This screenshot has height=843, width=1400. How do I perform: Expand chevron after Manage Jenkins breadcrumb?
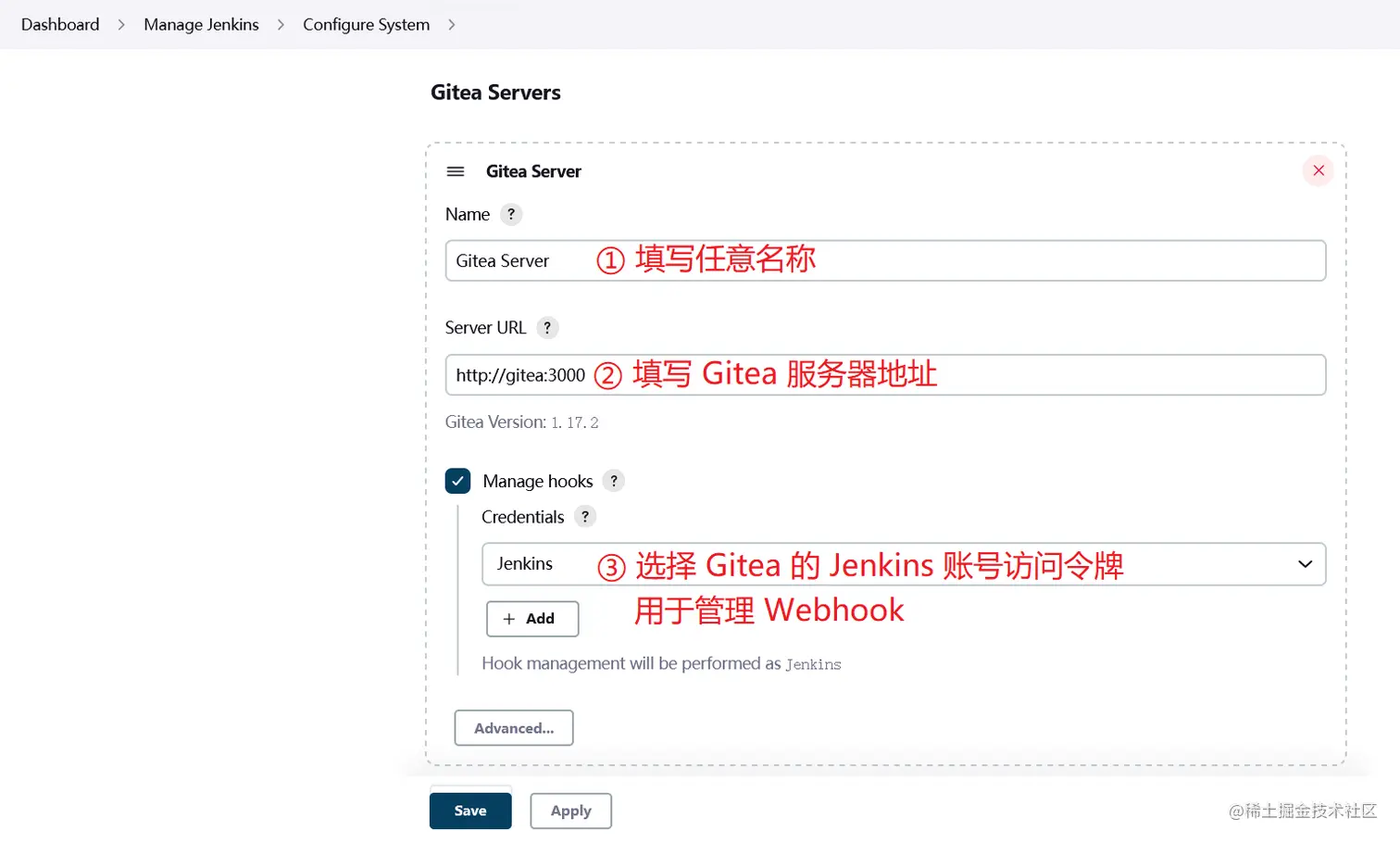coord(281,25)
